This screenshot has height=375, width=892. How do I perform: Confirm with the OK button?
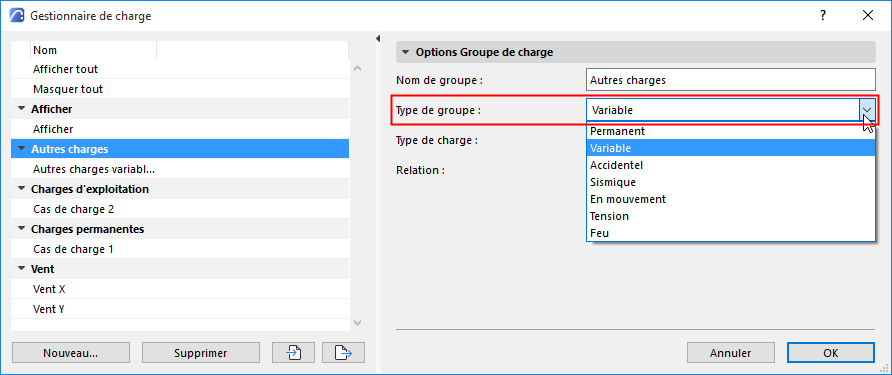[831, 353]
